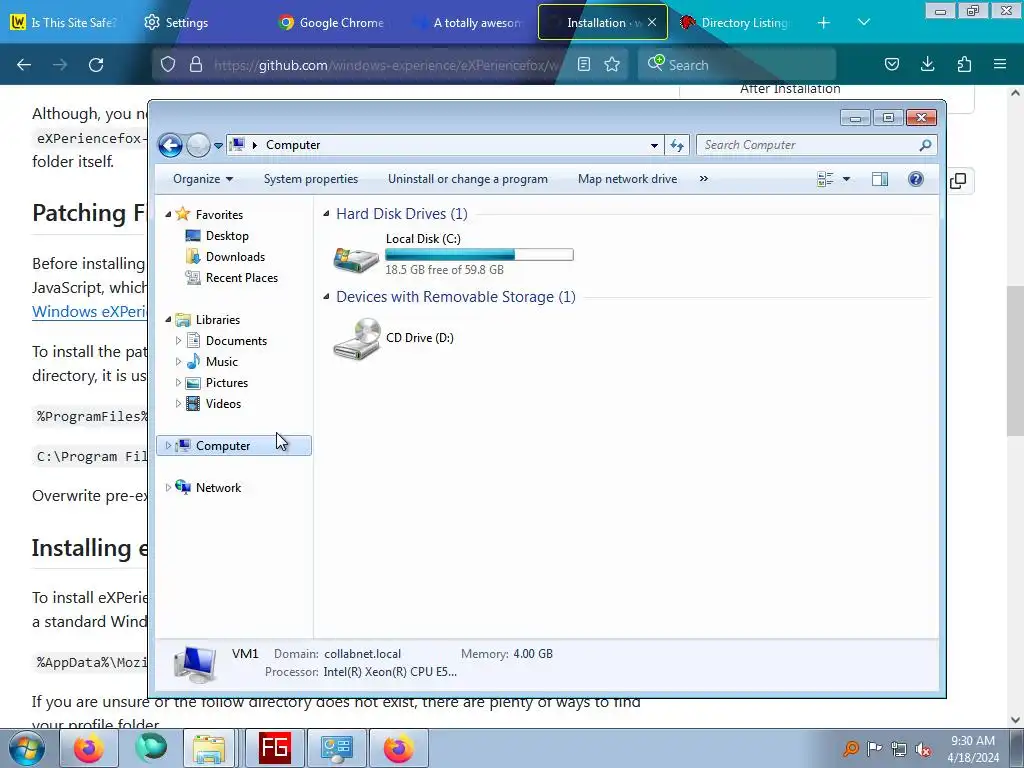
Task: Open a new browser tab
Action: pos(824,22)
